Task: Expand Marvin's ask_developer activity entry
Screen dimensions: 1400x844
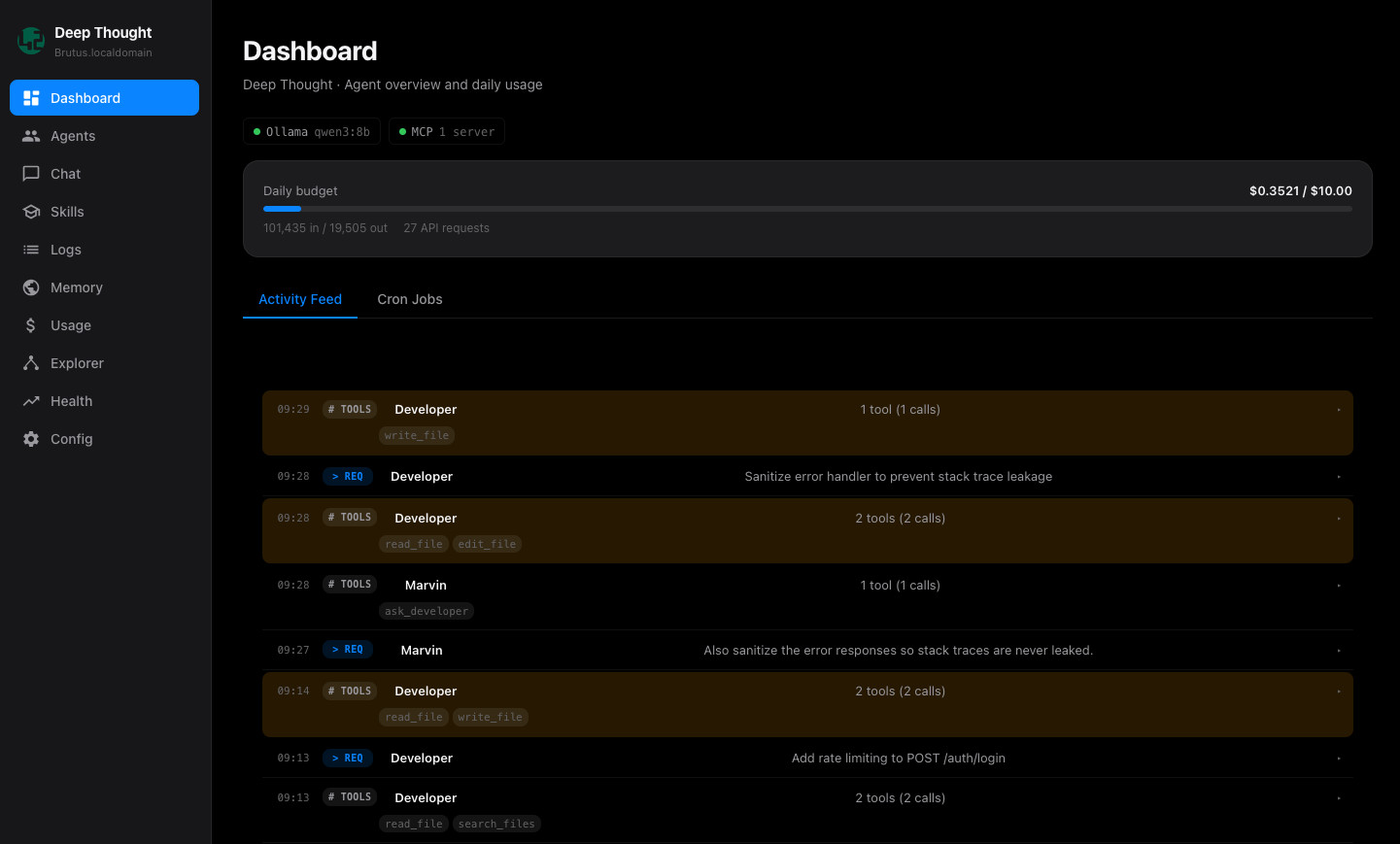Action: click(x=806, y=596)
